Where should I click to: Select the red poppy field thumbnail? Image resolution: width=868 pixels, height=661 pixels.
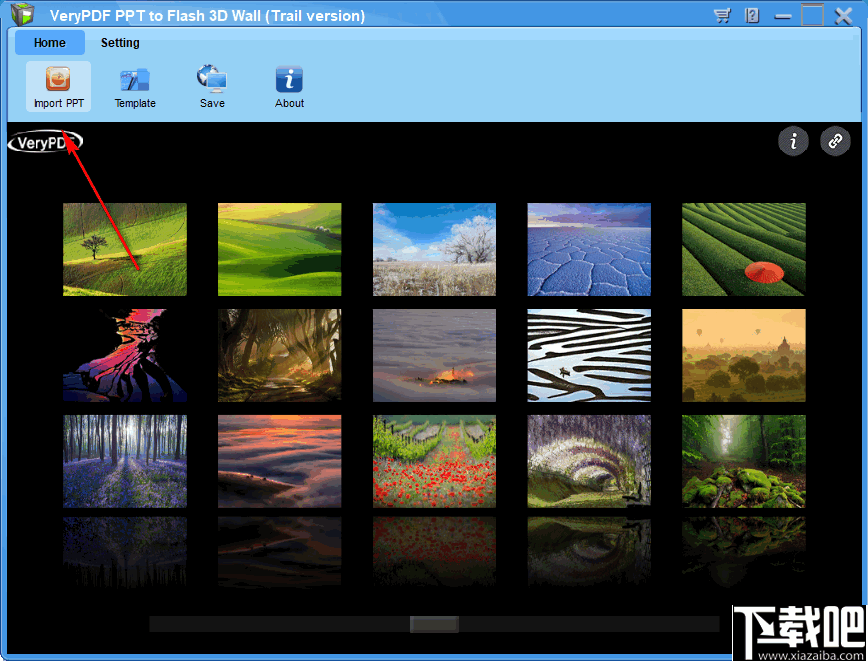point(434,461)
